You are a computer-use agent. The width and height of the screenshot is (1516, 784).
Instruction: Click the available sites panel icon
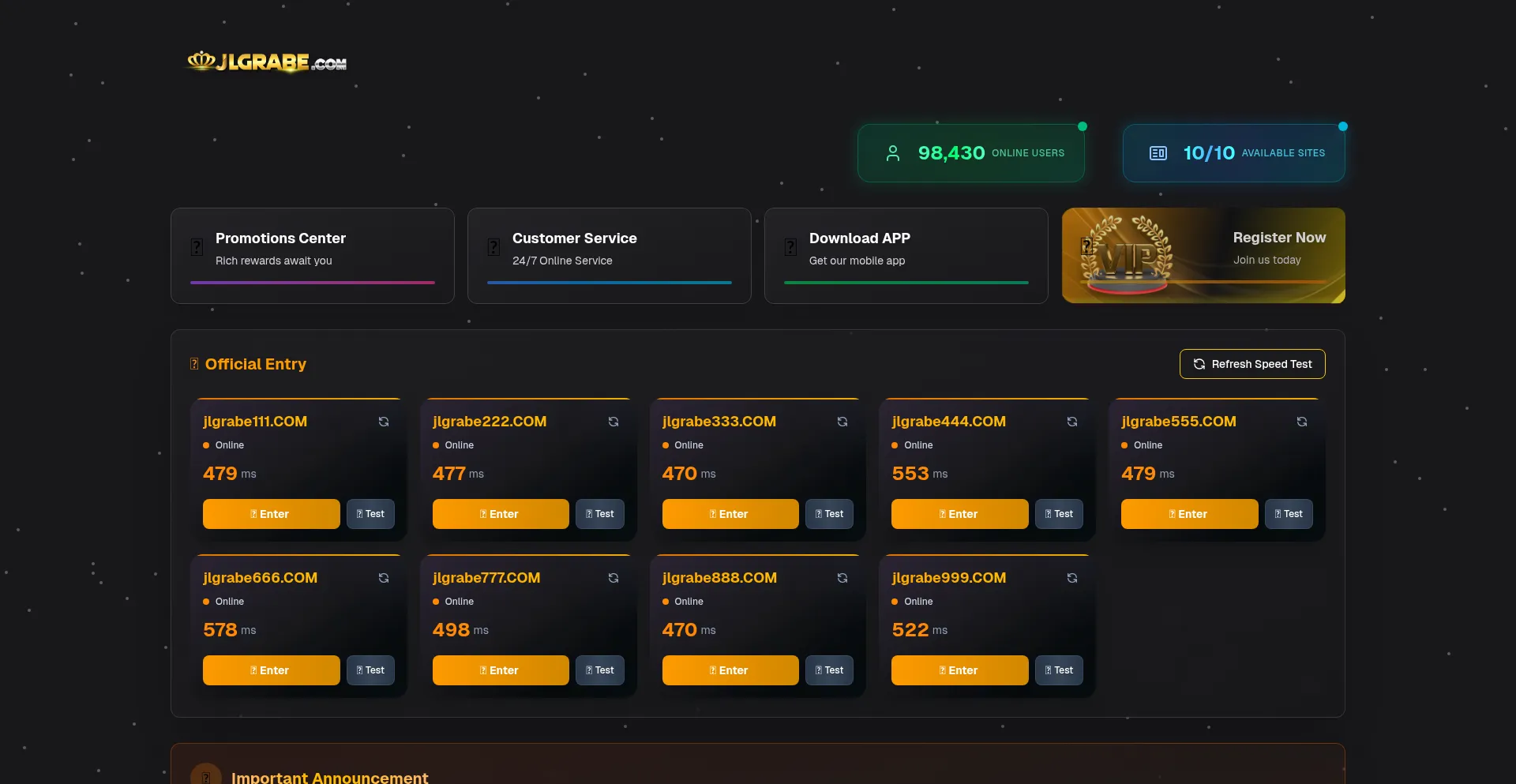pyautogui.click(x=1158, y=153)
